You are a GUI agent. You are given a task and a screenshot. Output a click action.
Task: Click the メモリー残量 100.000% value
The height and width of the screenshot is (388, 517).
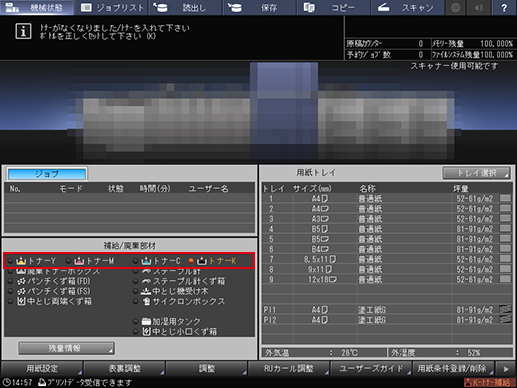click(x=496, y=44)
